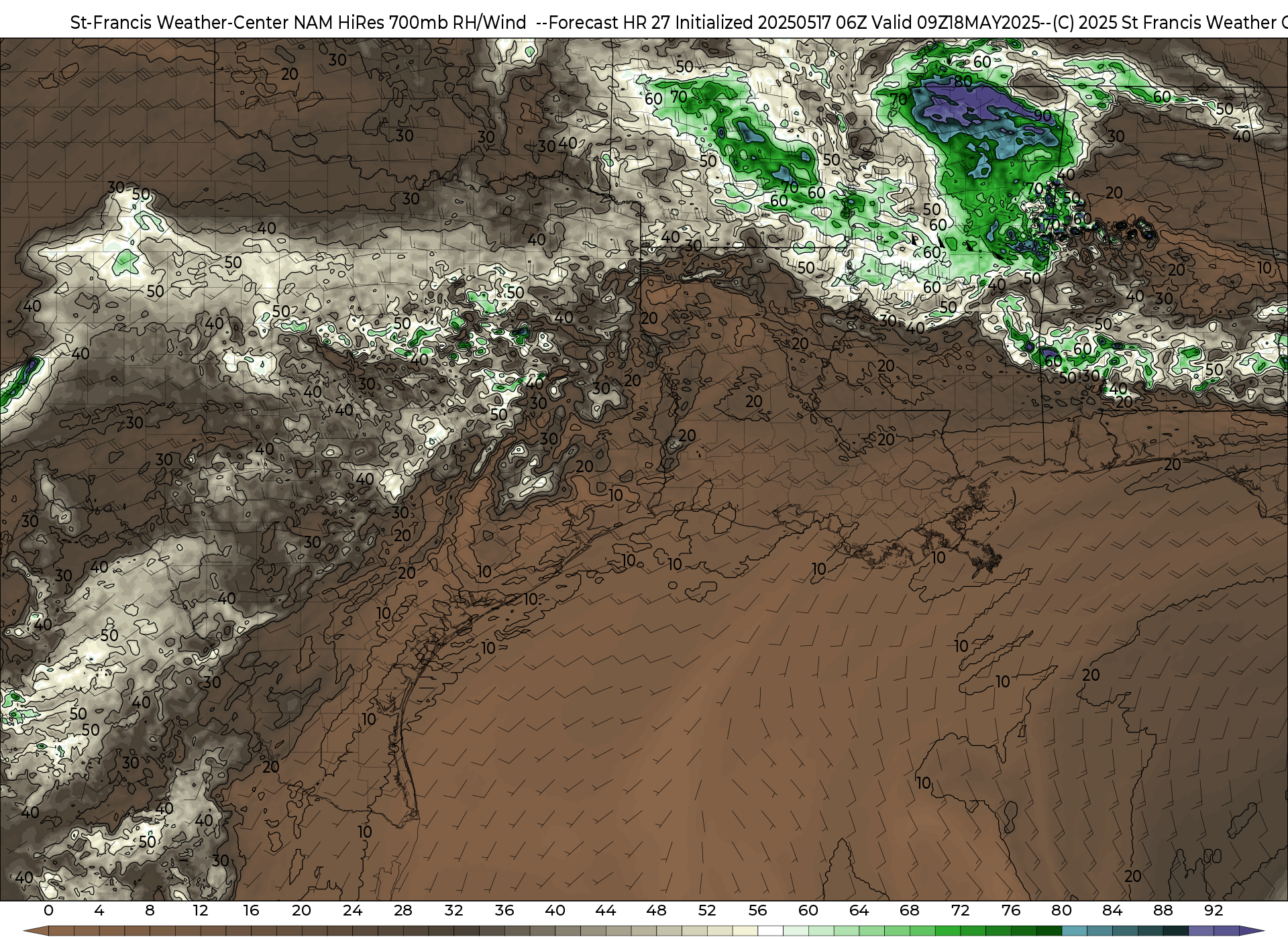Select the colorbar tick label '8'
This screenshot has height=939, width=1288.
point(150,910)
